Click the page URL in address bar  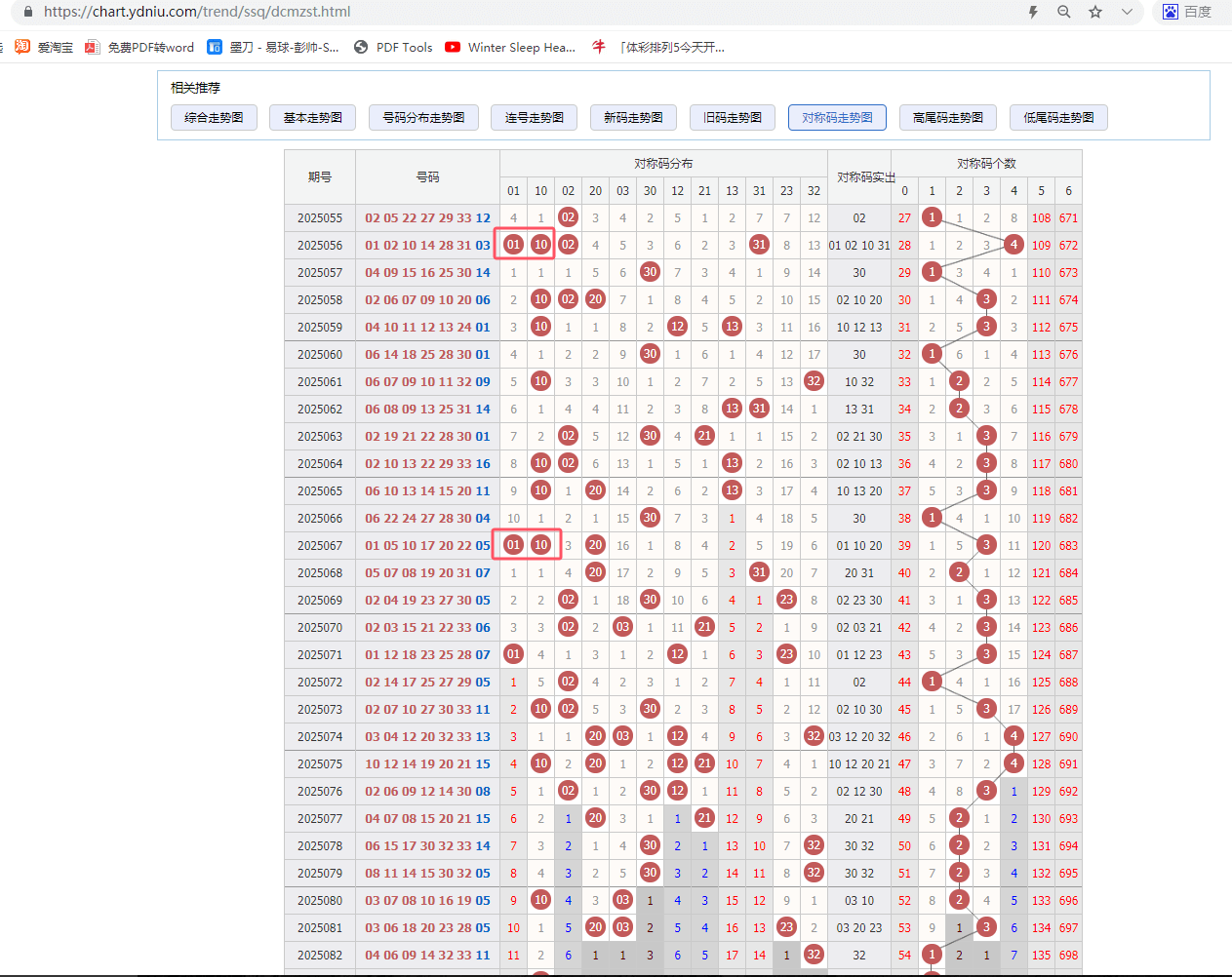(x=197, y=12)
